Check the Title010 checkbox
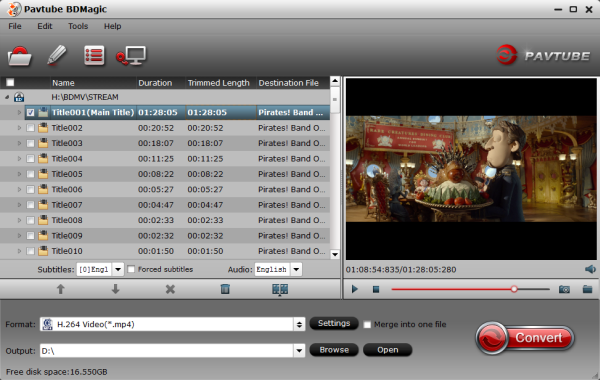The width and height of the screenshot is (600, 380). click(31, 251)
